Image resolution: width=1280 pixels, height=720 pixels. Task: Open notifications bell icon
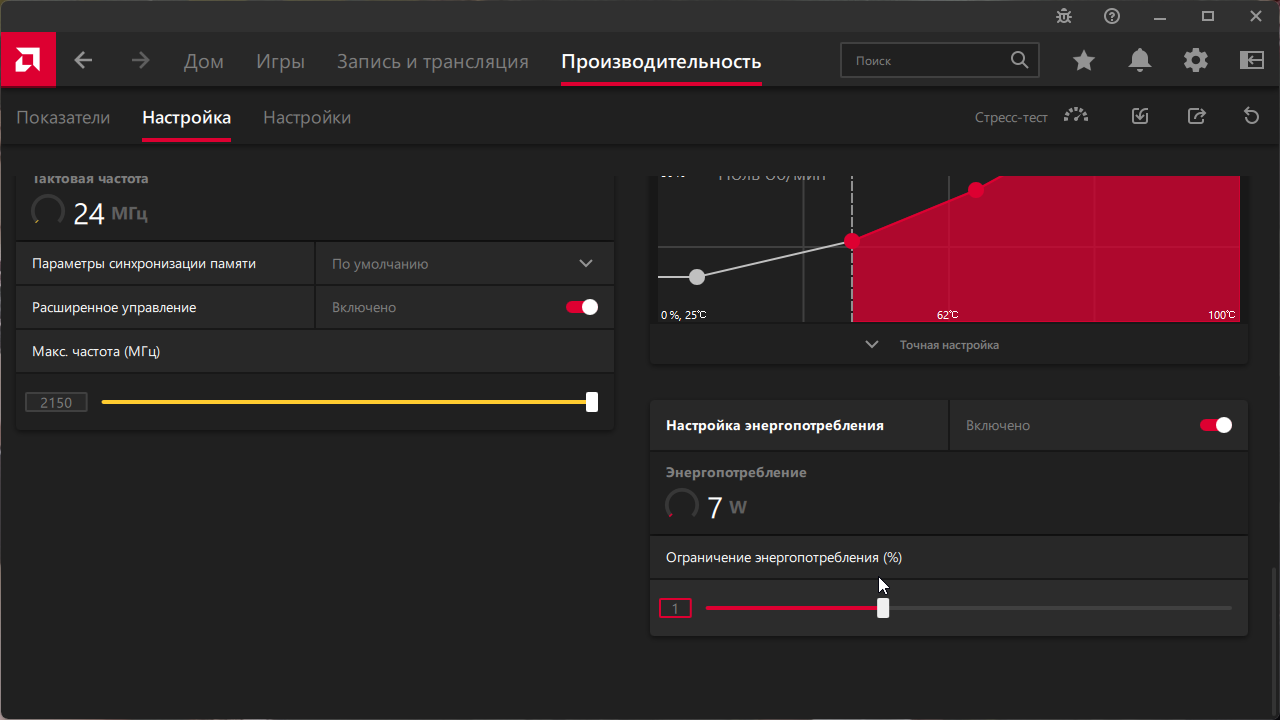(x=1140, y=61)
